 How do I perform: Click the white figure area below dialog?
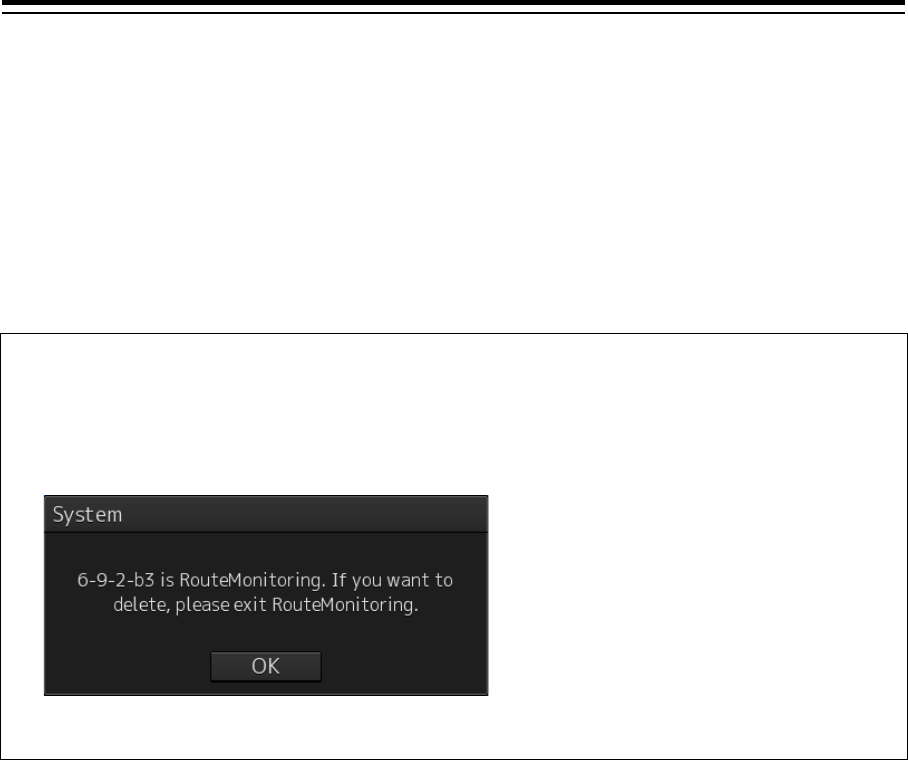tap(266, 727)
